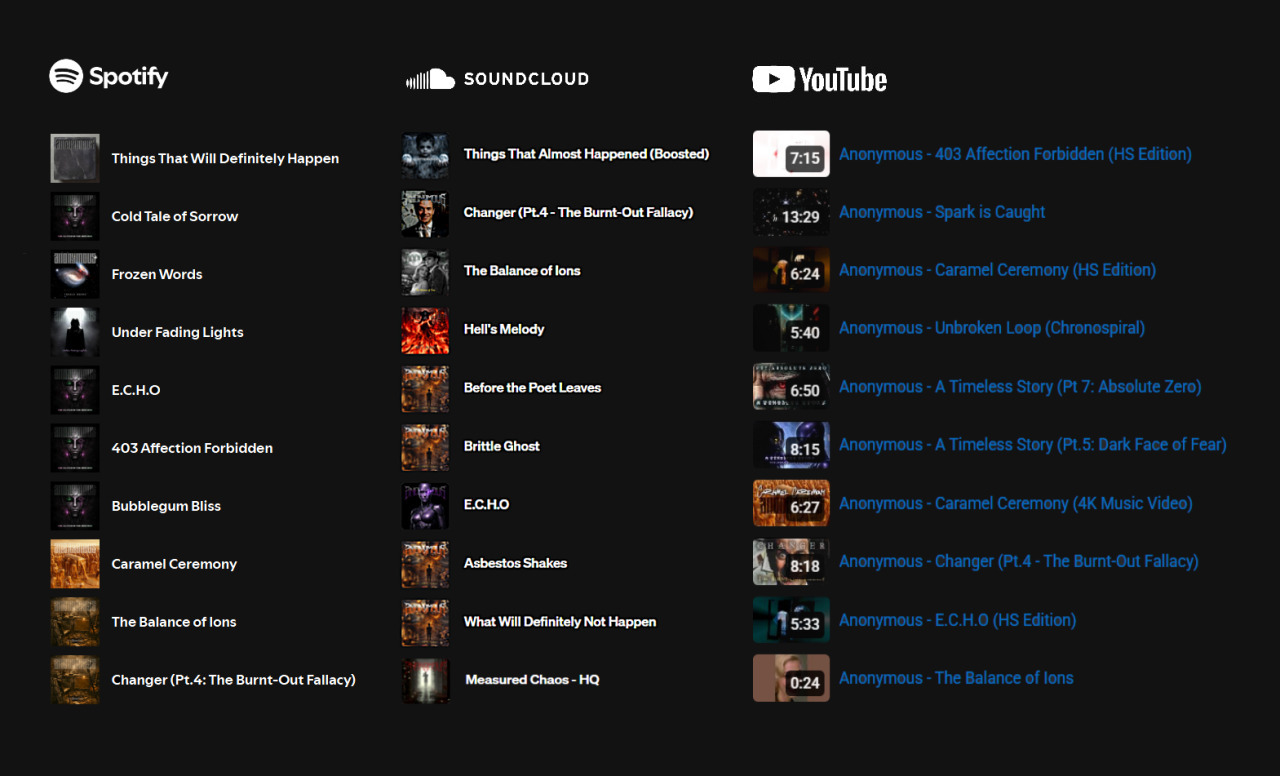
Task: Click Measured Chaos - HQ cover thumbnail
Action: 425,680
